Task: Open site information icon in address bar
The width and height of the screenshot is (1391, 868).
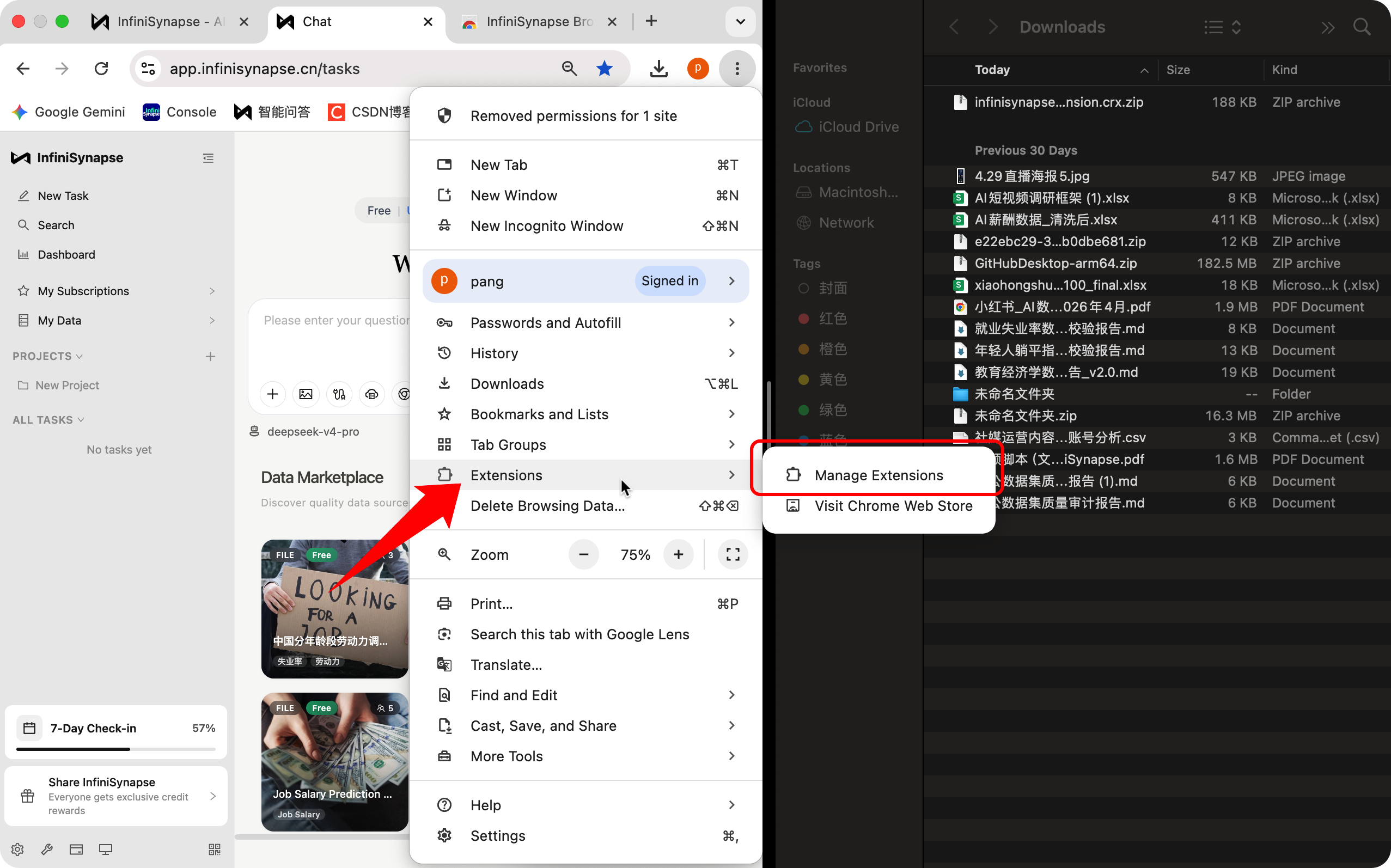Action: pyautogui.click(x=148, y=69)
